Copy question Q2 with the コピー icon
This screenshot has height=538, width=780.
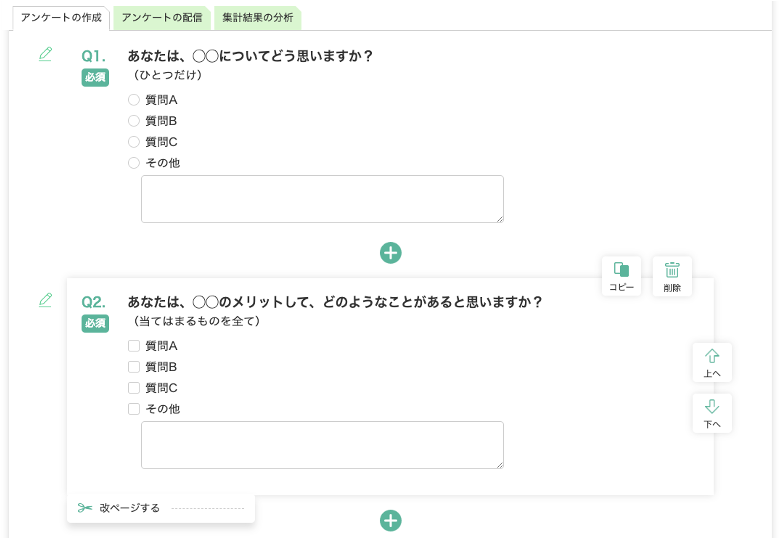(621, 275)
